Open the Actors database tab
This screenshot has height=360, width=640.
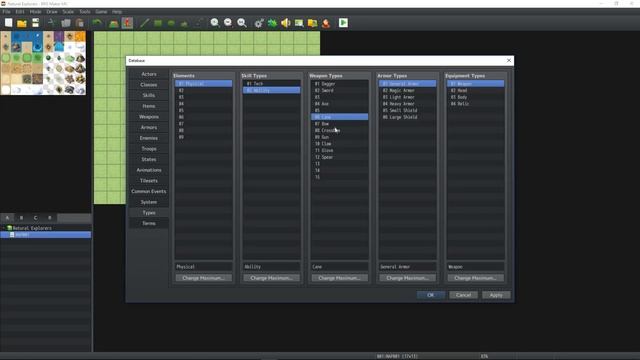[x=149, y=74]
